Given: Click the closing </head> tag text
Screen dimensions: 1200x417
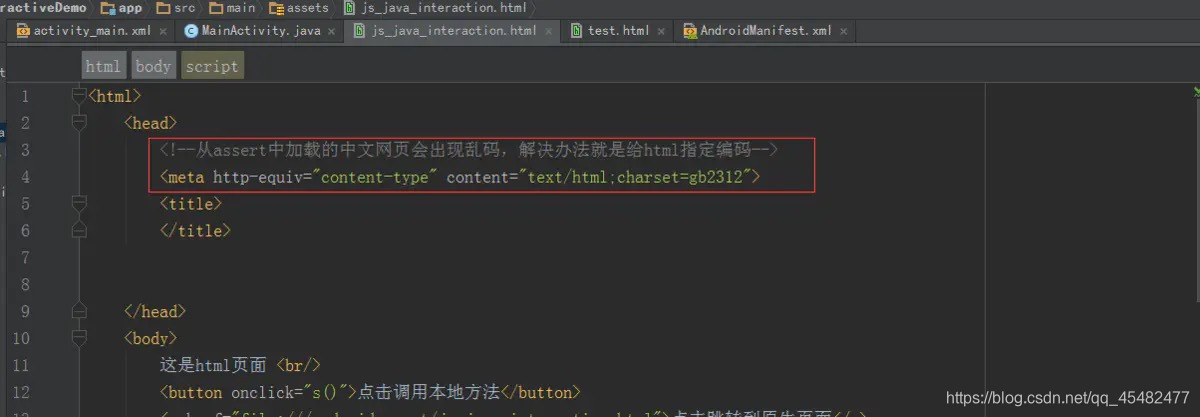Looking at the screenshot, I should click(x=155, y=311).
